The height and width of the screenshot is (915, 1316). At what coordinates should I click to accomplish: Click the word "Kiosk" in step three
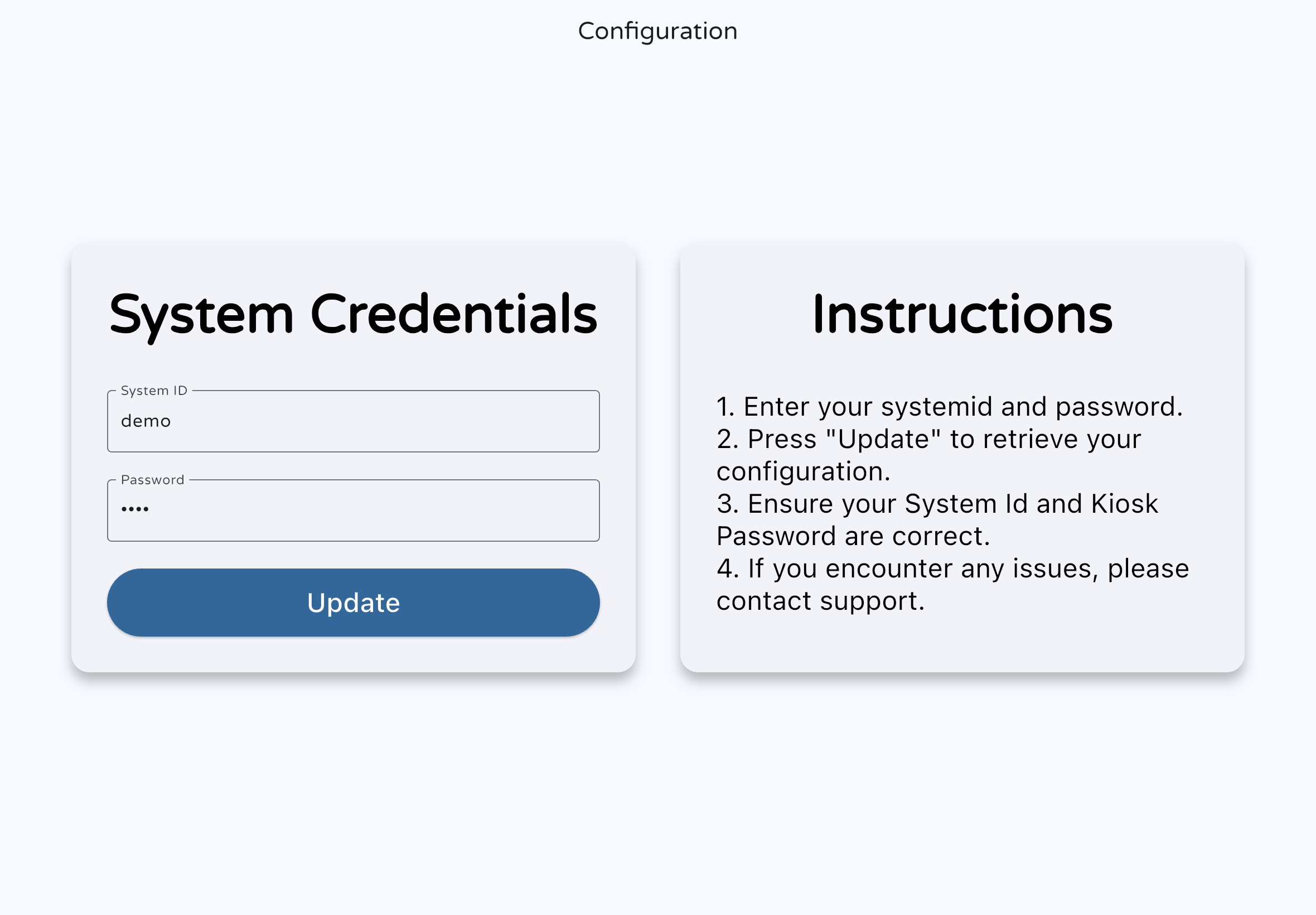tap(1124, 504)
